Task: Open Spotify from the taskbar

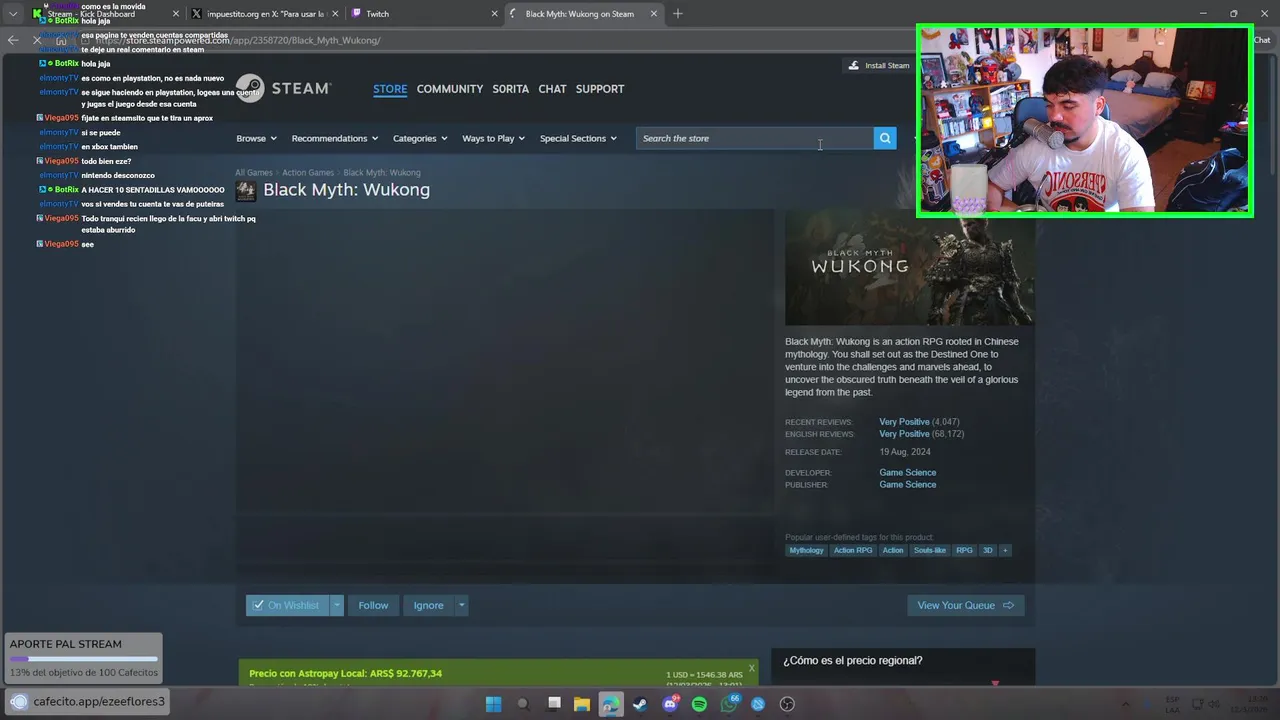Action: [699, 704]
